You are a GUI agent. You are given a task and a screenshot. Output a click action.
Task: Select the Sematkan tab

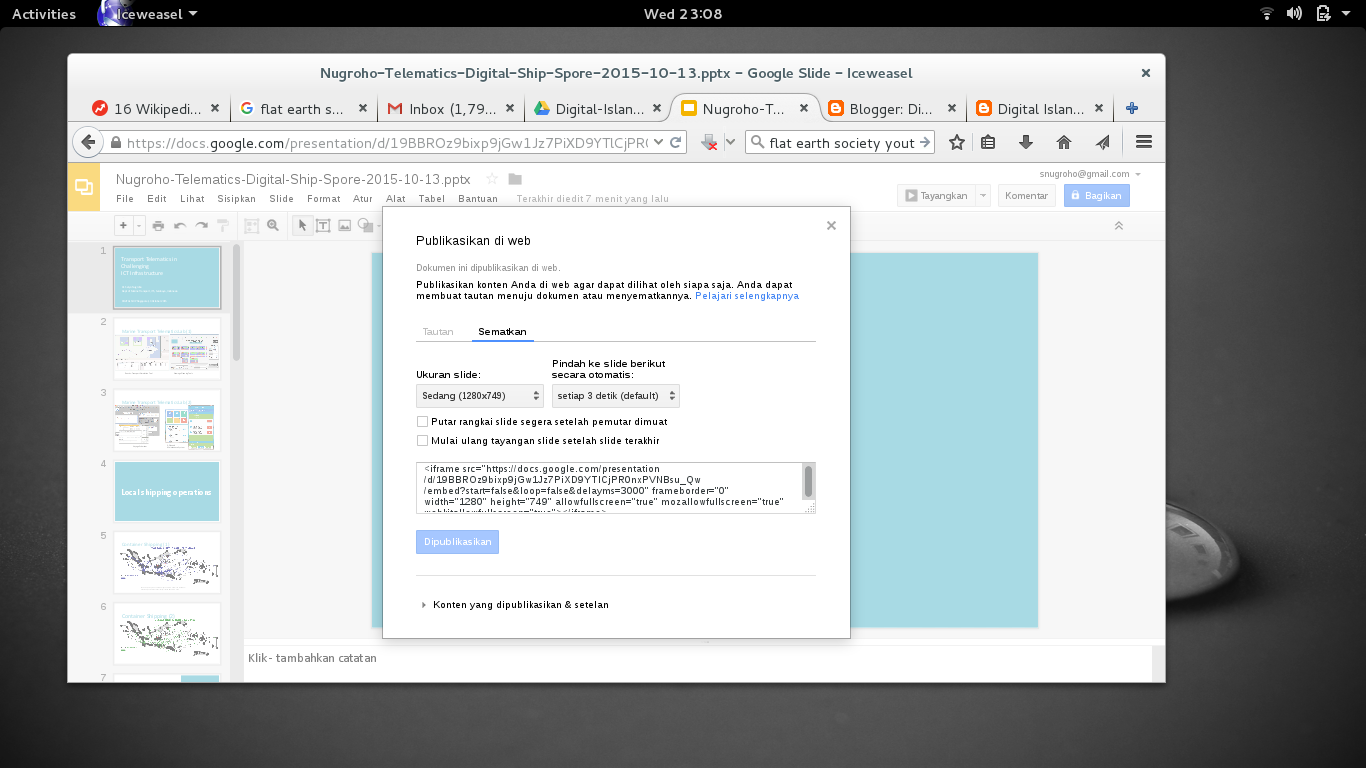point(502,332)
